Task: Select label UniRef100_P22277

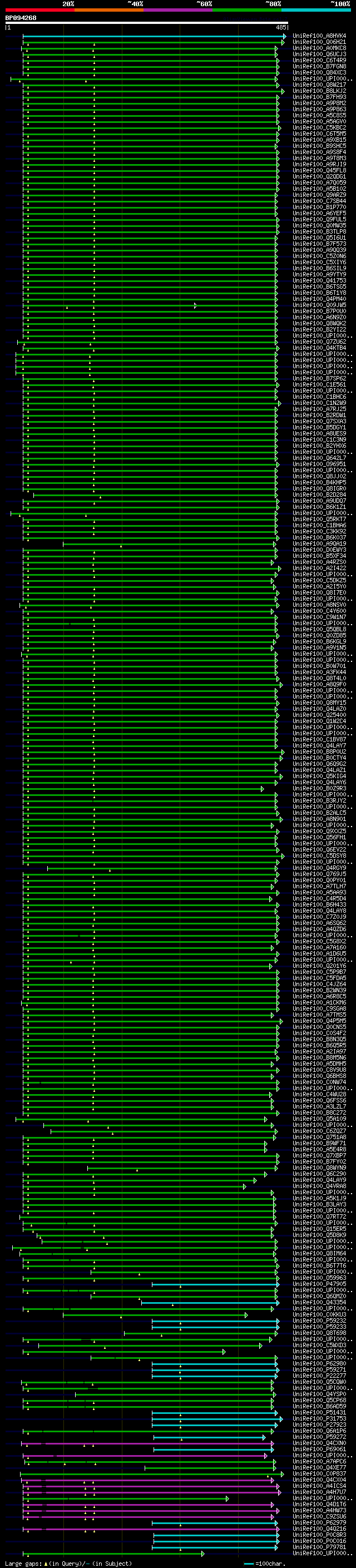Action: coord(319,1376)
